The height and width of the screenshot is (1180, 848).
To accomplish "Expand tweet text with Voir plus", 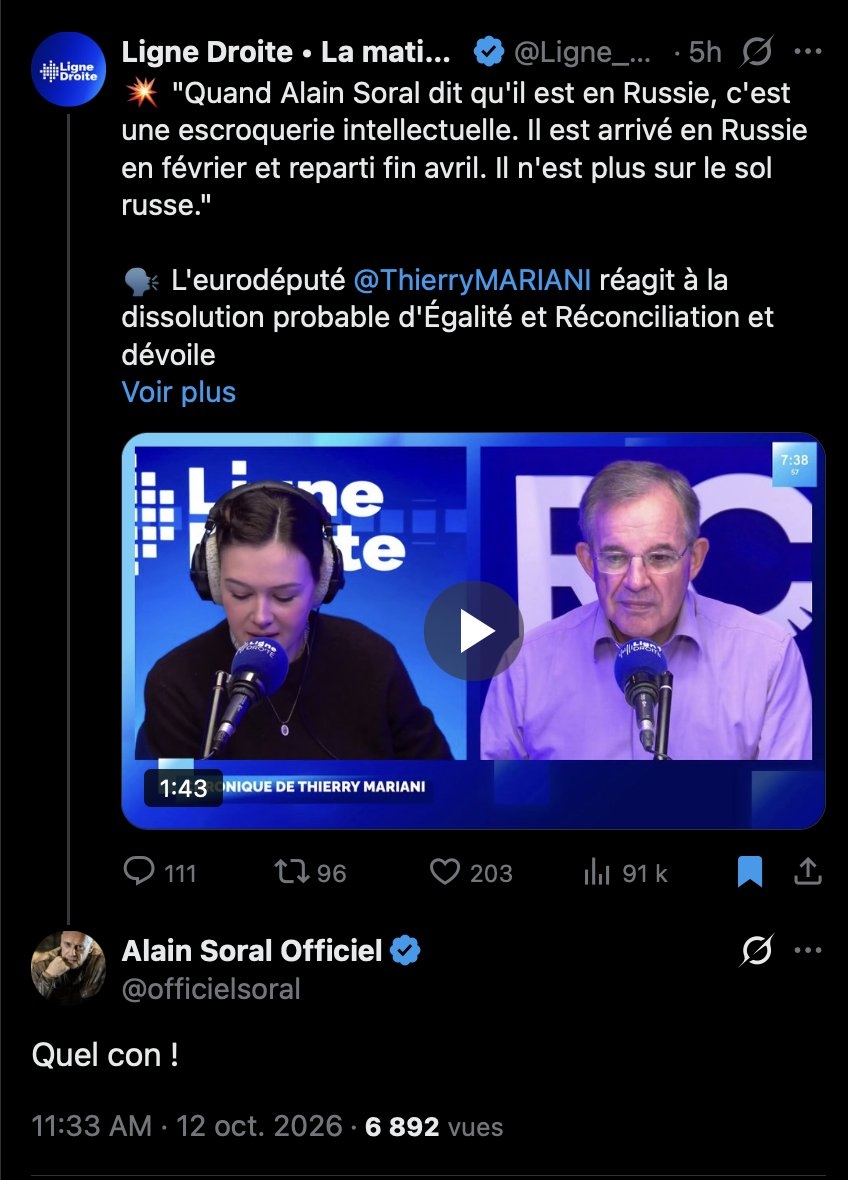I will [x=179, y=392].
